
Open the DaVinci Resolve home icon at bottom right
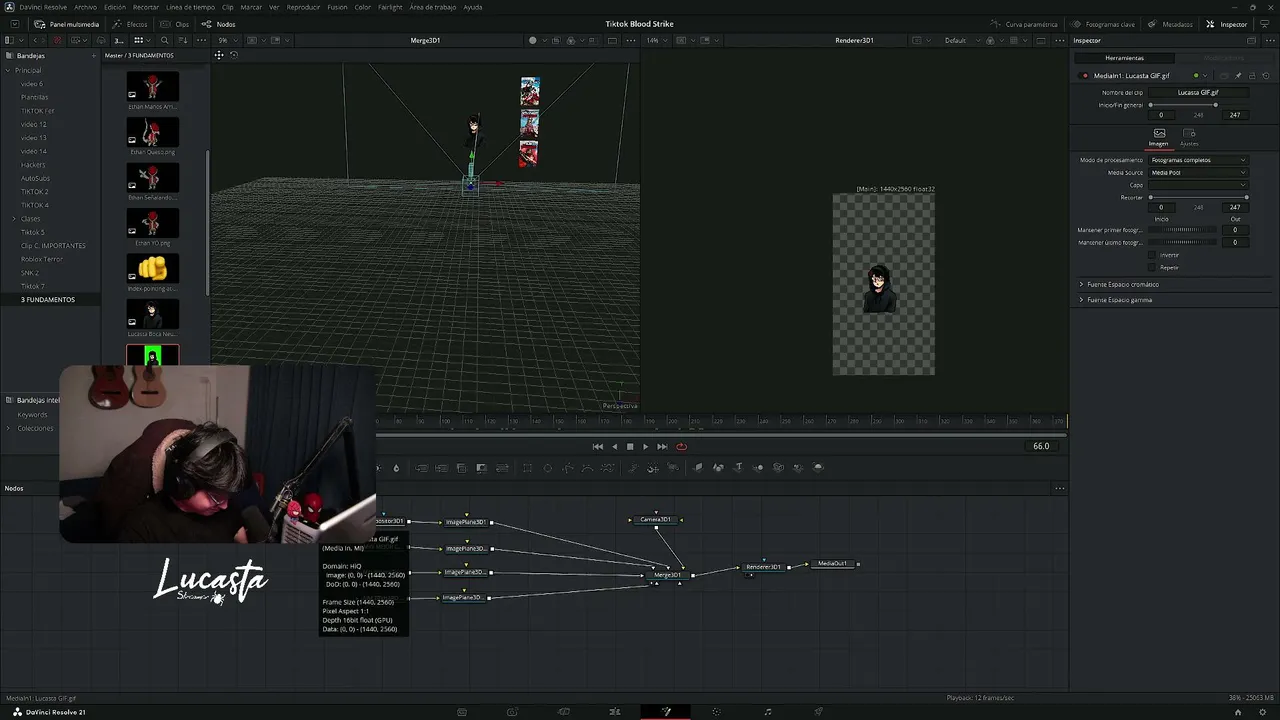point(1238,712)
